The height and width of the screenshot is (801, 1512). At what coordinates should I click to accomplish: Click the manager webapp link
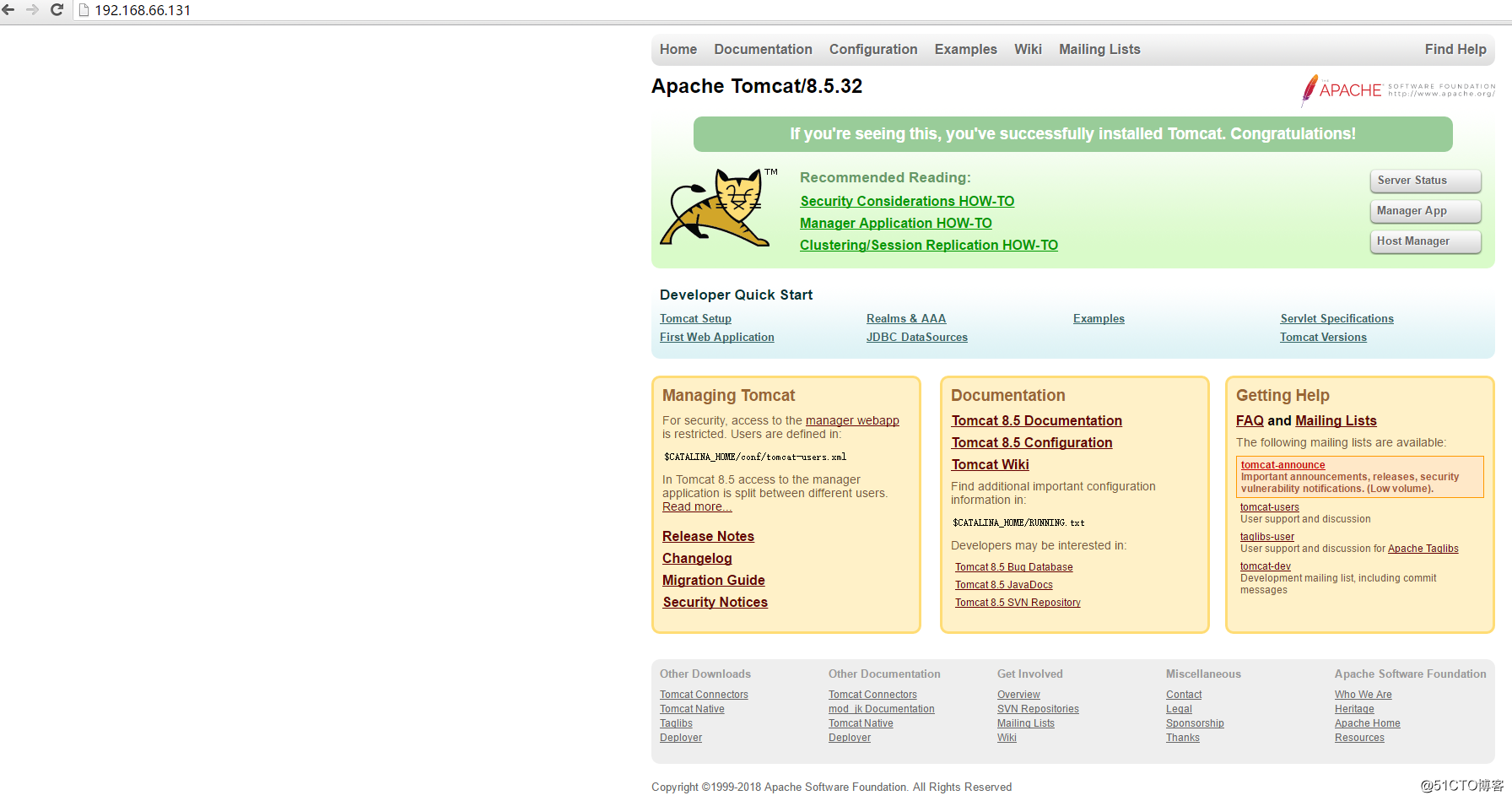(852, 420)
